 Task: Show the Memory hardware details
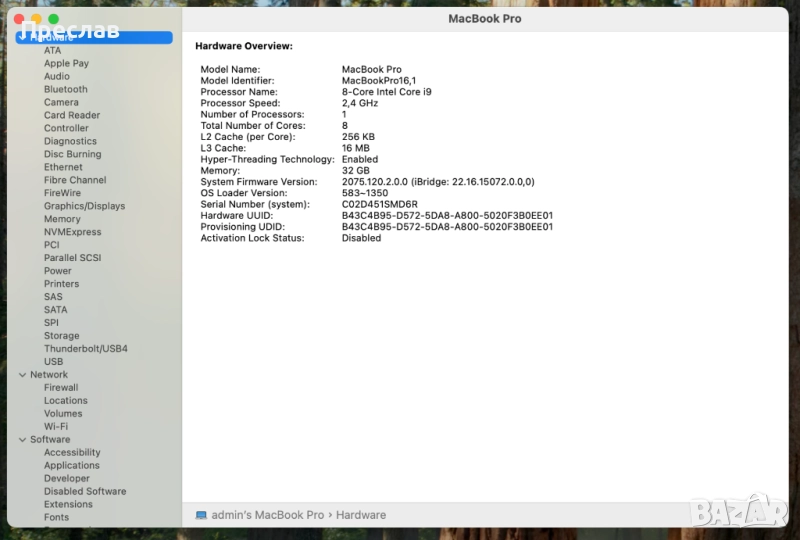[x=62, y=219]
